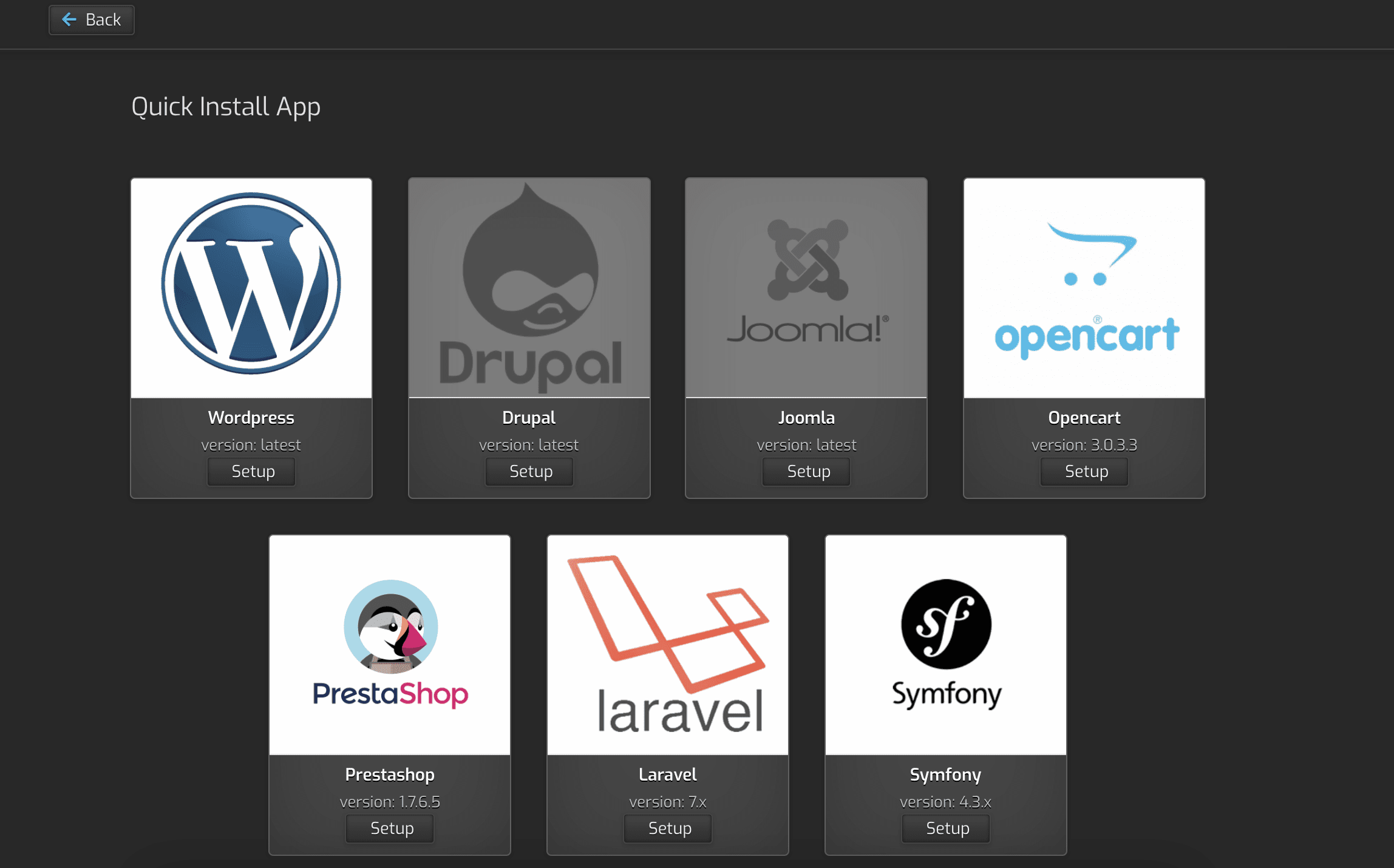Click Setup under Drupal

[x=529, y=472]
